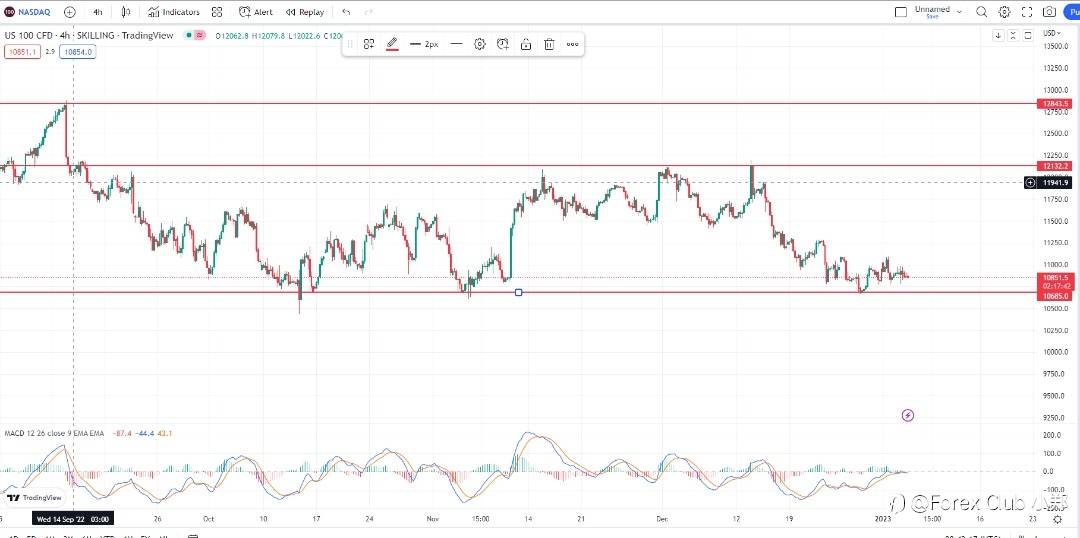
Task: Collapse the chart pane
Action: point(1013,35)
